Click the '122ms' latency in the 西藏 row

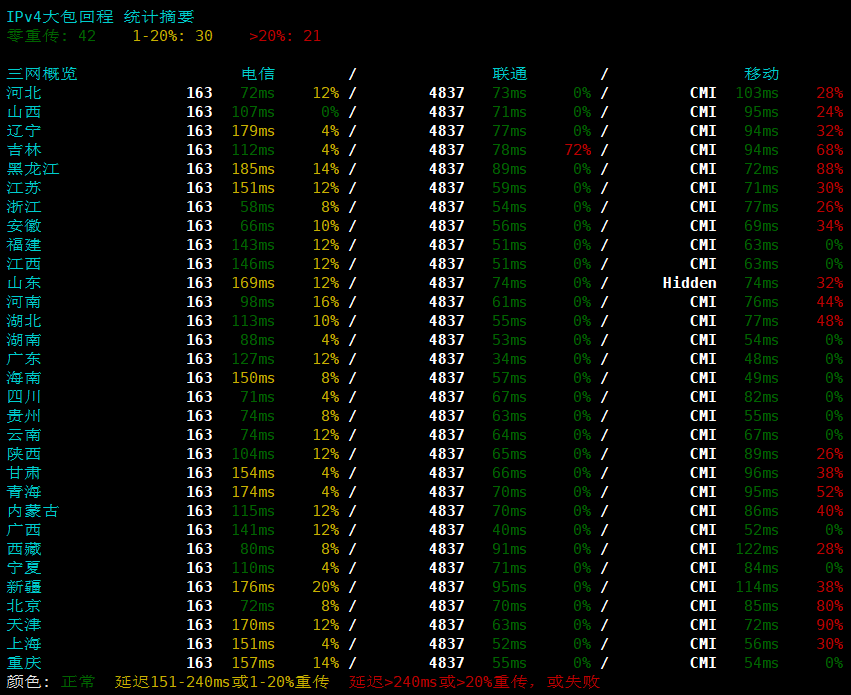[x=757, y=549]
